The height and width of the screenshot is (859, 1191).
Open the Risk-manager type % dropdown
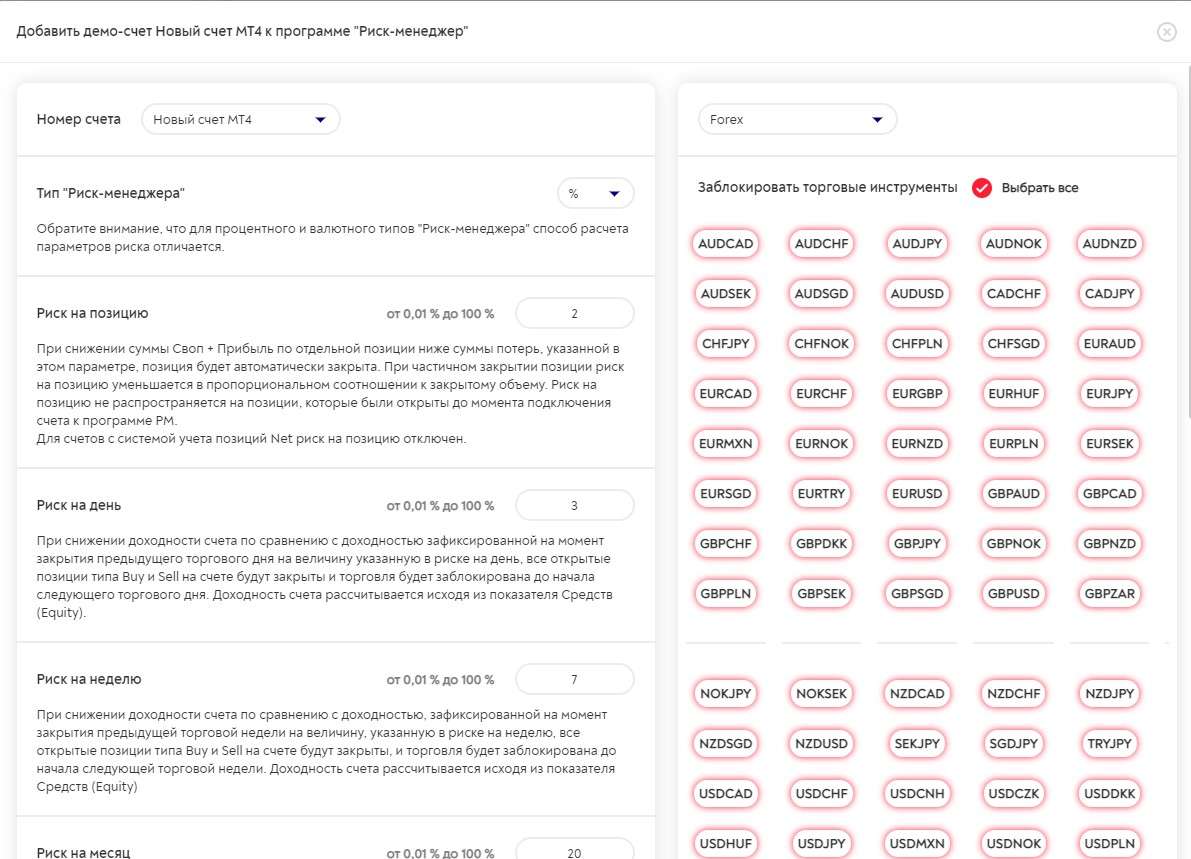click(x=596, y=194)
